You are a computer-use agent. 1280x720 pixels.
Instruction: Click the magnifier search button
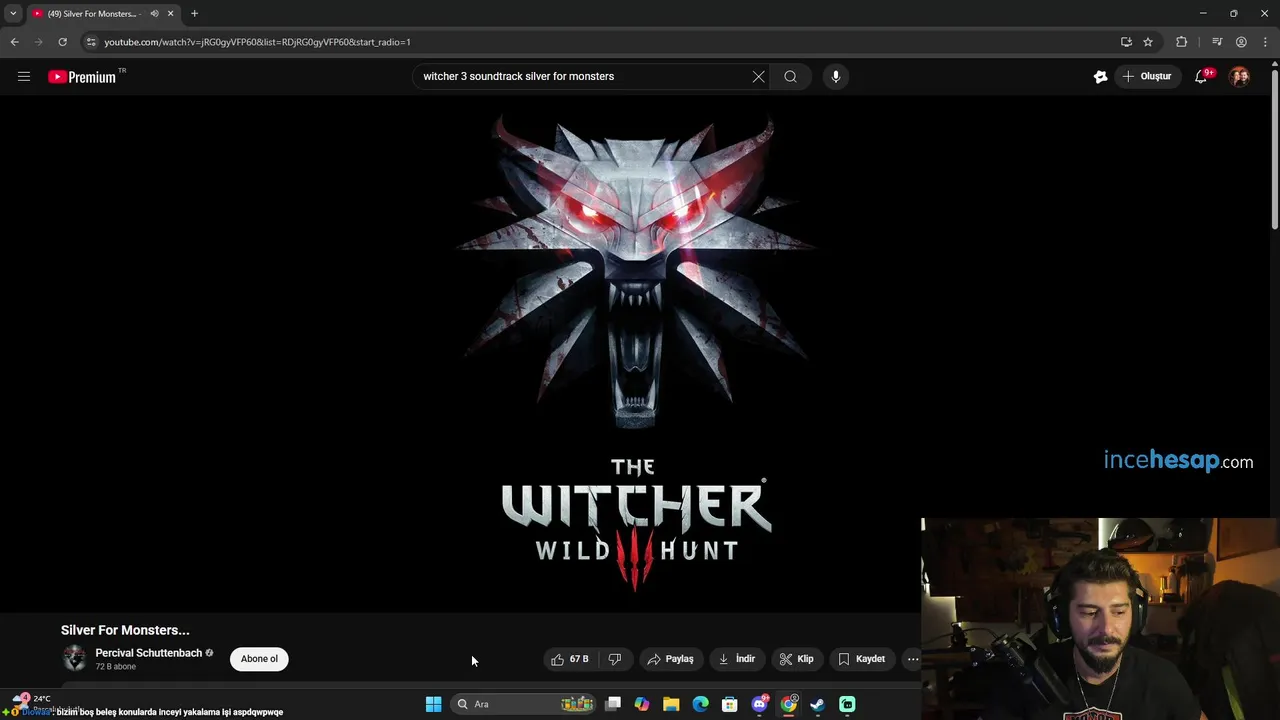(x=790, y=76)
